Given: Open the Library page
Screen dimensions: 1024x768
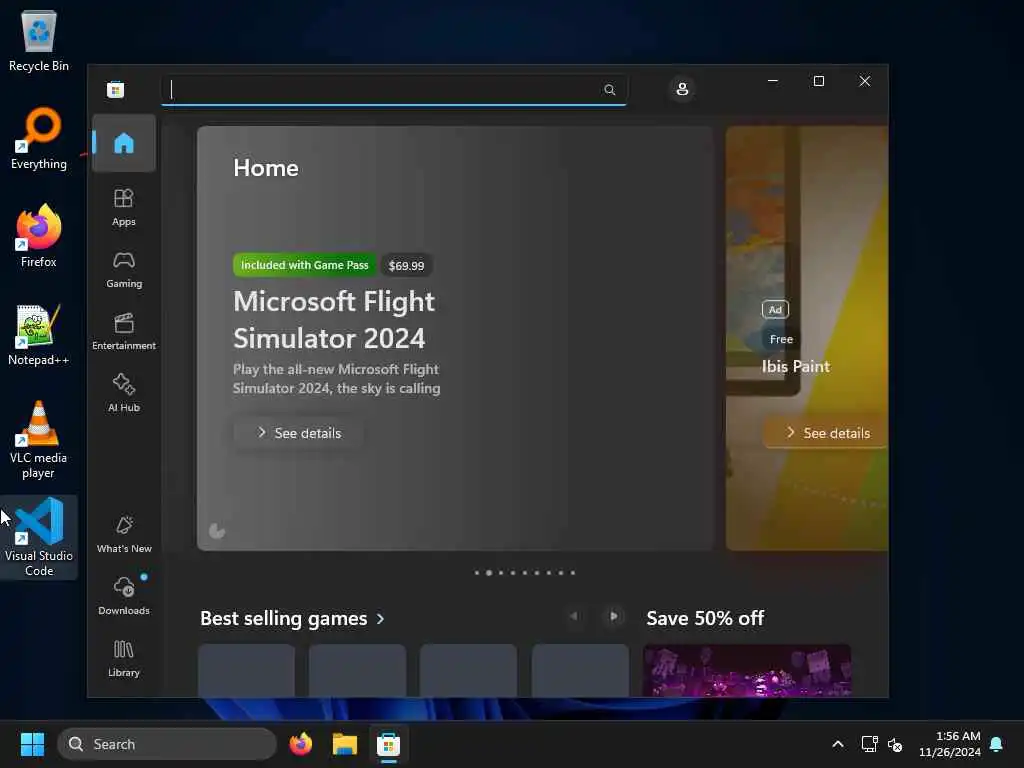Looking at the screenshot, I should pos(123,658).
